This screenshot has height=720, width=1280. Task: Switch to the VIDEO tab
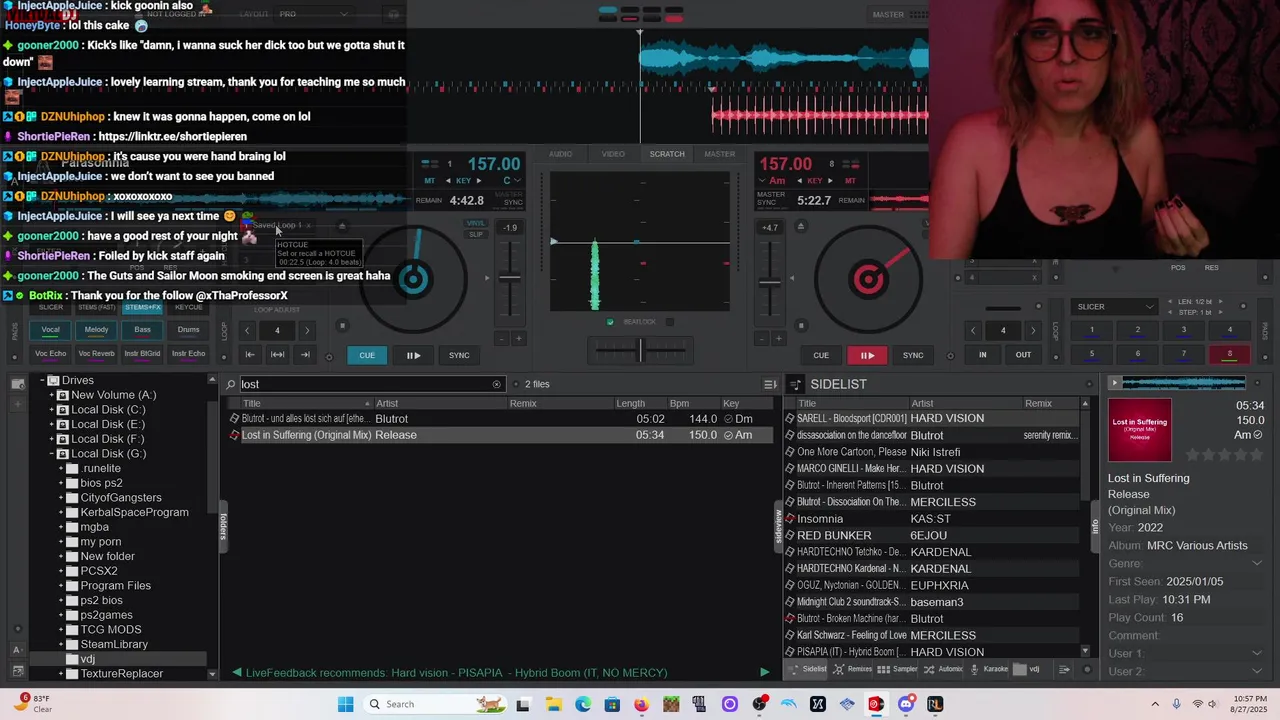click(613, 154)
